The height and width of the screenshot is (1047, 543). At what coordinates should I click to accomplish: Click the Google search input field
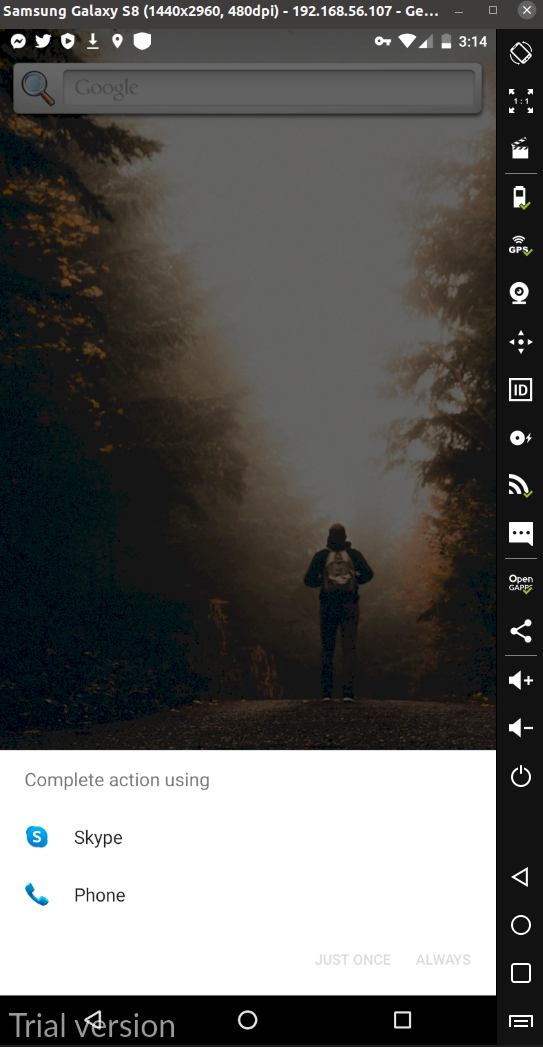(269, 87)
